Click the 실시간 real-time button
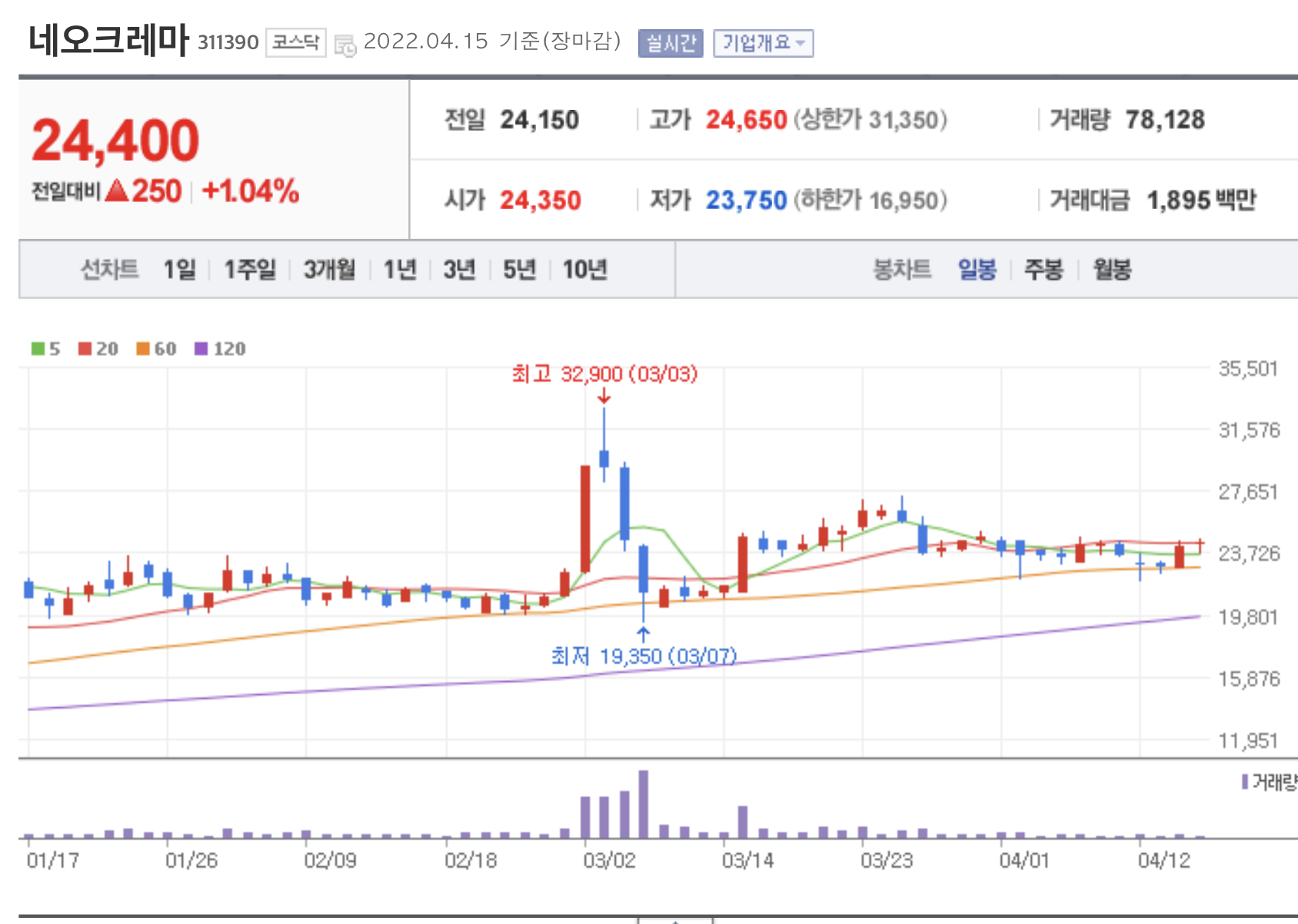Screen dimensions: 1298x924 (x=671, y=43)
